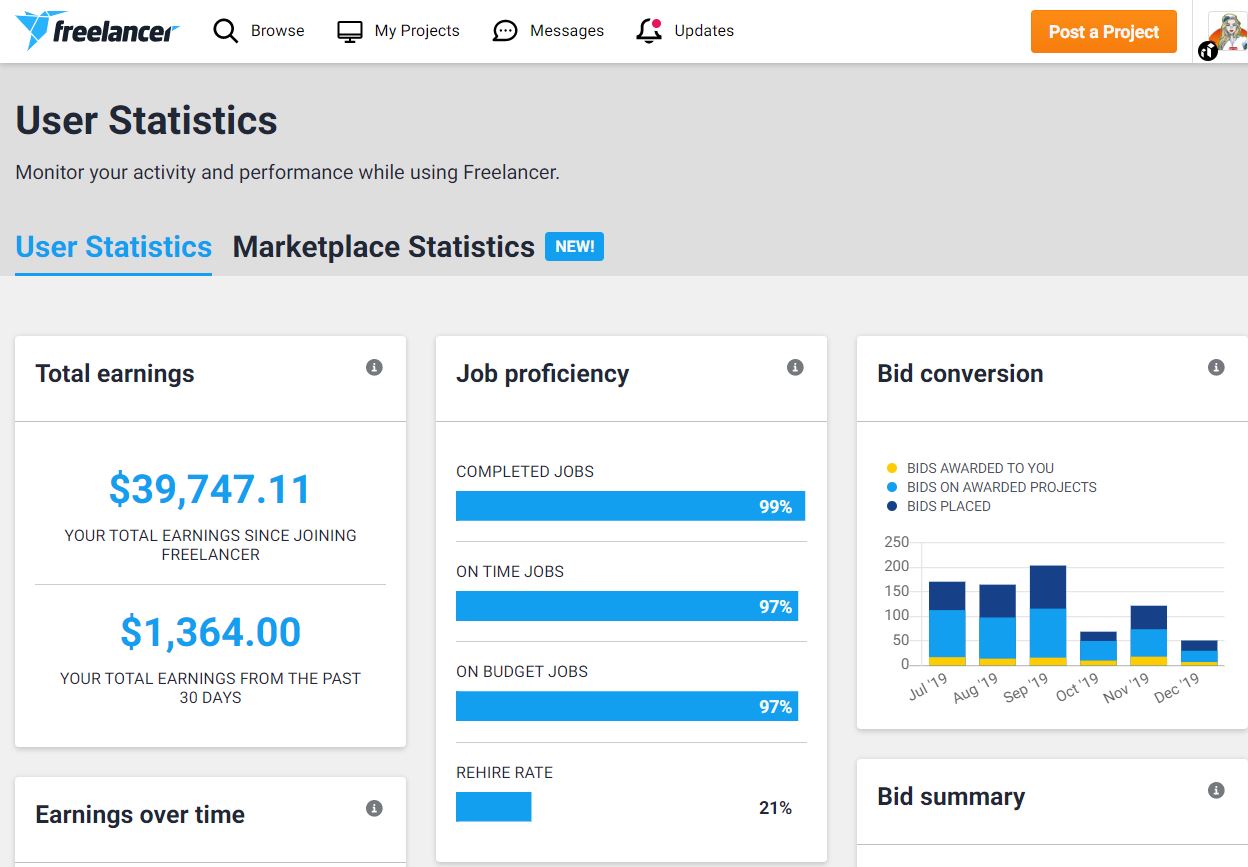Image resolution: width=1248 pixels, height=867 pixels.
Task: Check Updates with the bell icon
Action: click(x=648, y=30)
